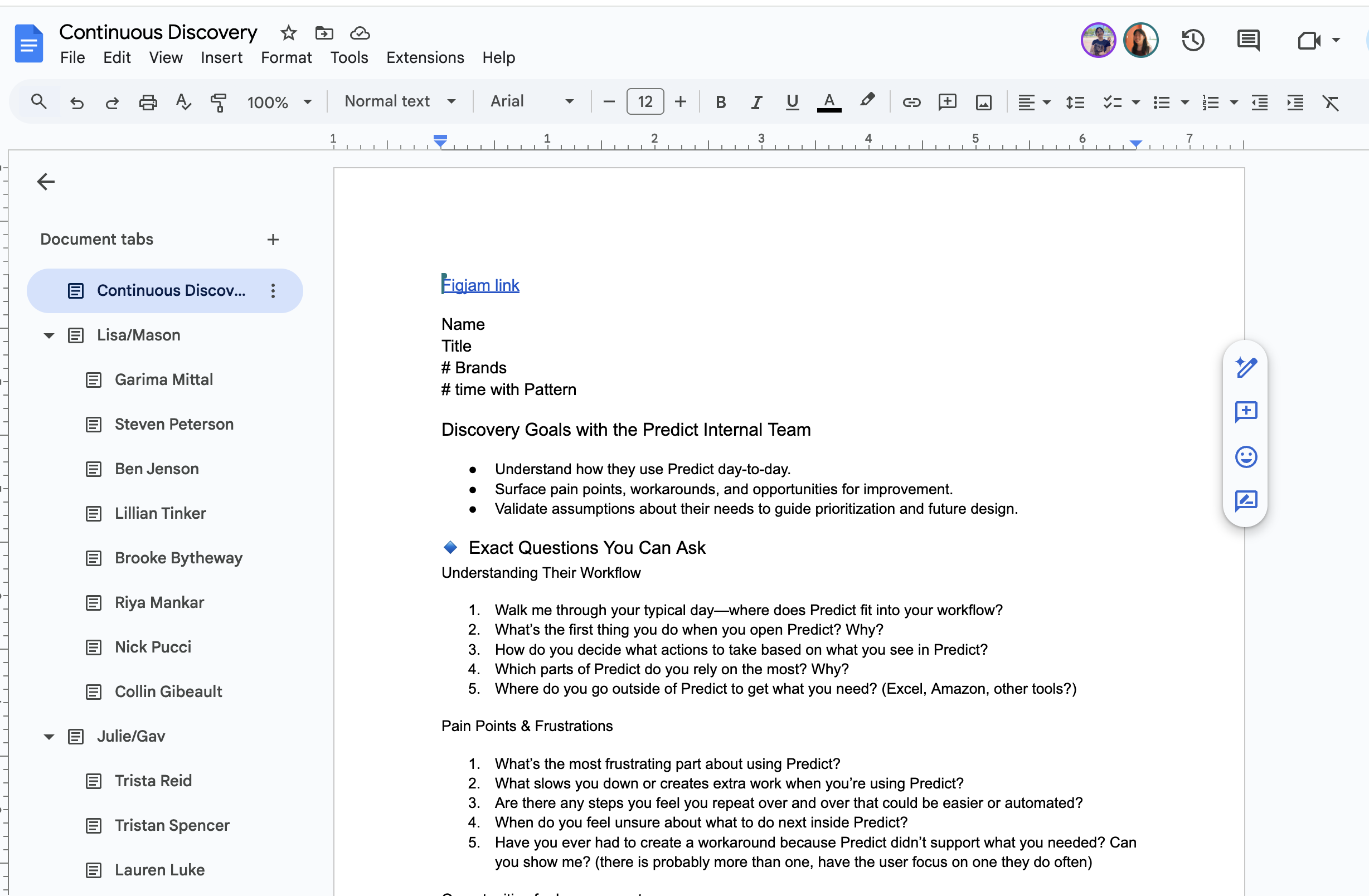Screen dimensions: 1369x896
Task: Open version history clock icon
Action: point(1193,40)
